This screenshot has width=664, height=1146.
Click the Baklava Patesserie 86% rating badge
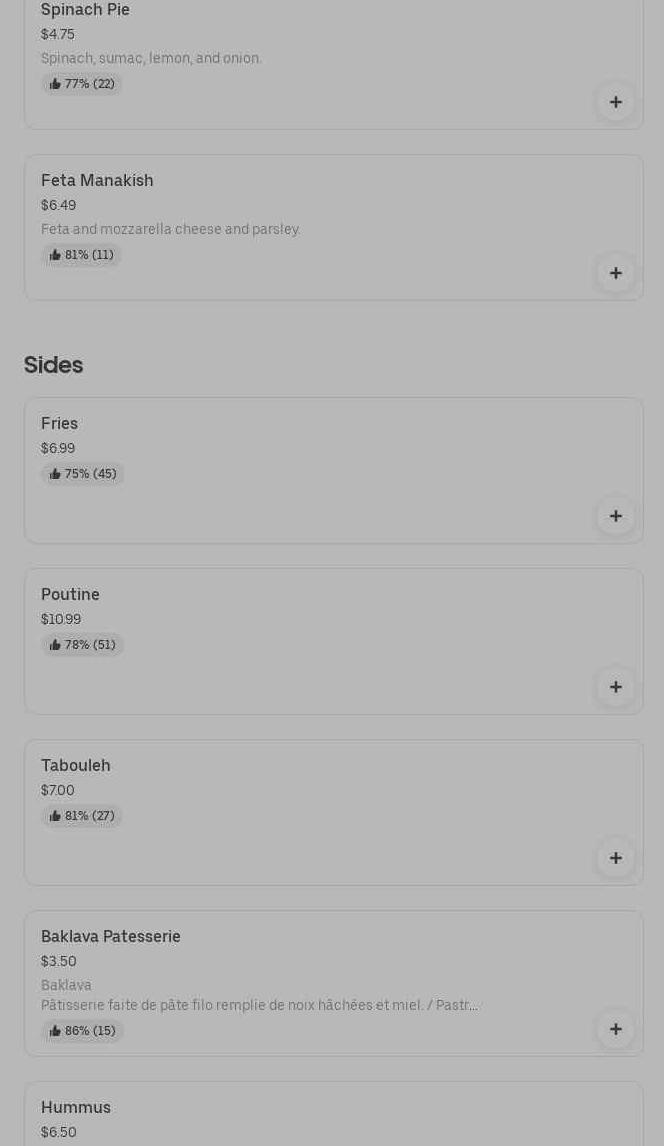[x=82, y=1031]
